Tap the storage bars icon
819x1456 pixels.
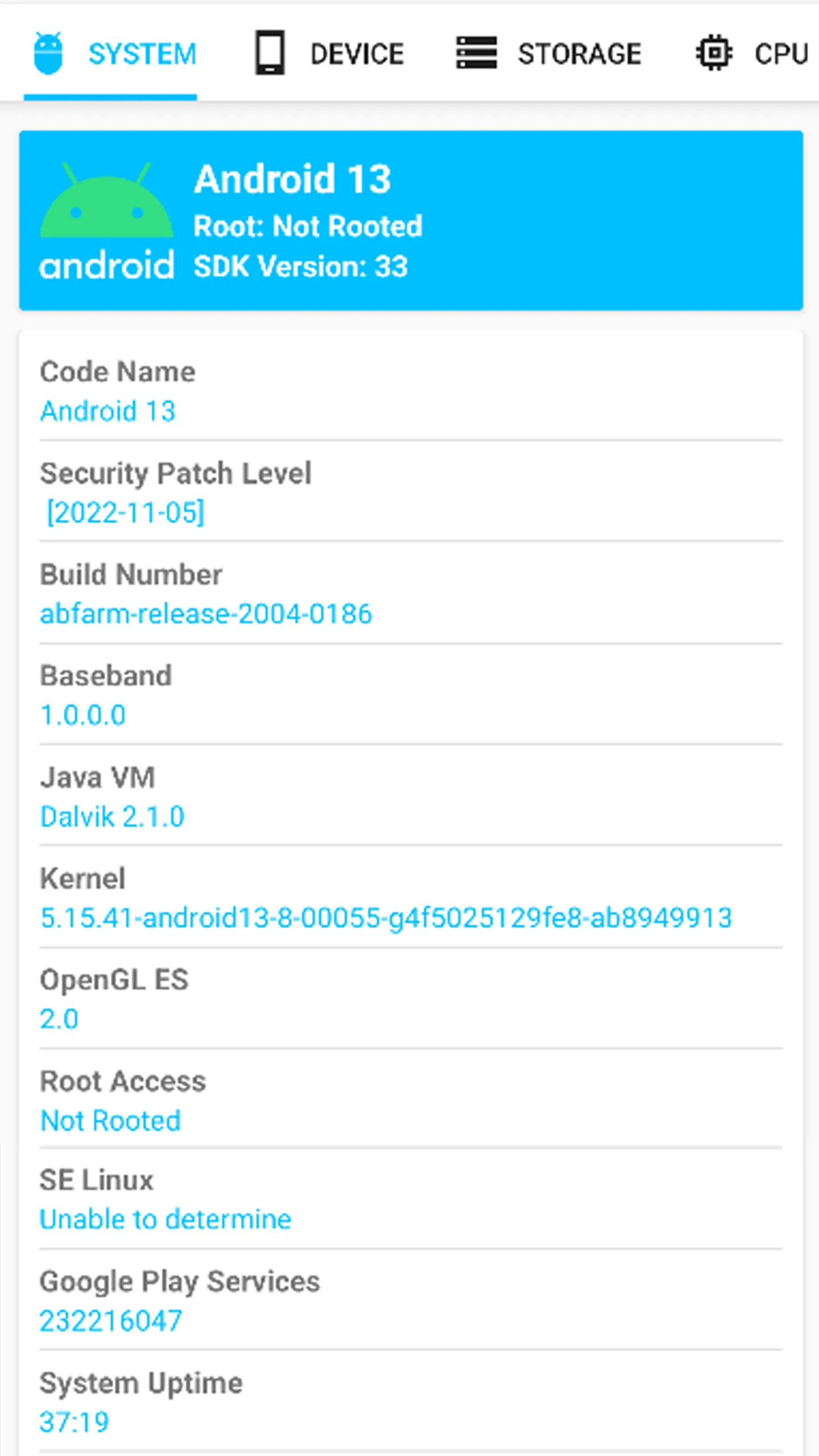coord(476,53)
